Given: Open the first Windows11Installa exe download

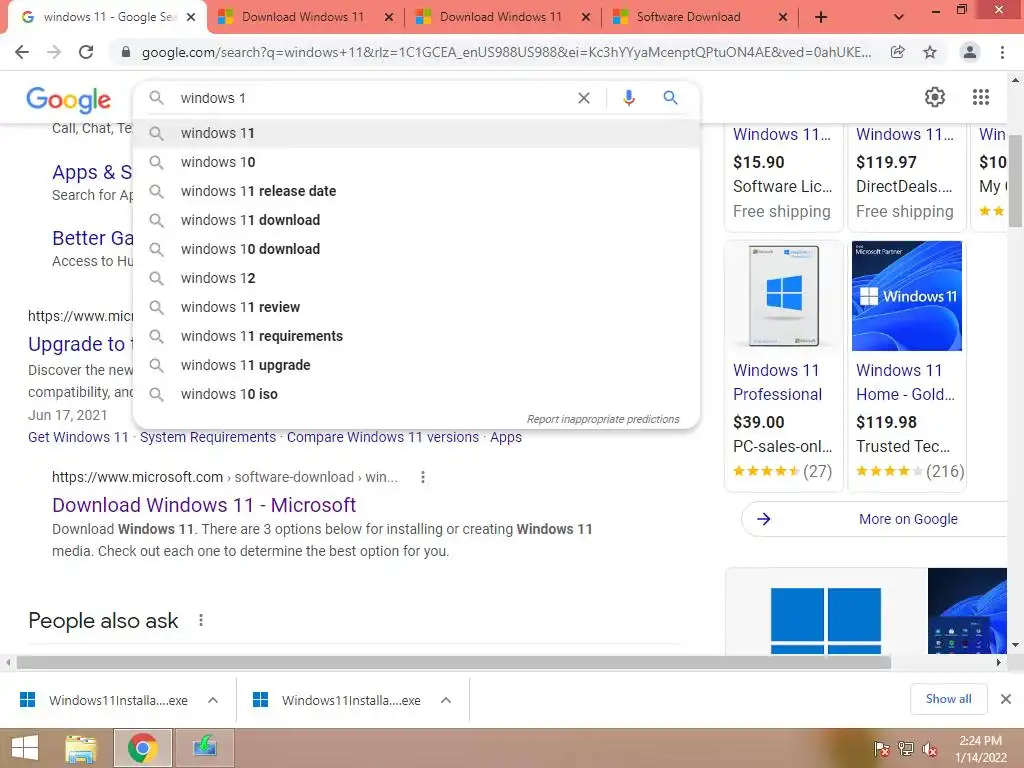Looking at the screenshot, I should pos(104,700).
